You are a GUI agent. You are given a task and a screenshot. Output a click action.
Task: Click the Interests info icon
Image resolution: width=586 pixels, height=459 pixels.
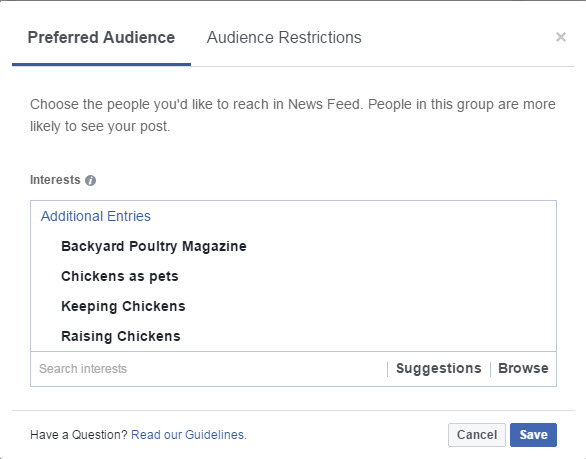90,181
